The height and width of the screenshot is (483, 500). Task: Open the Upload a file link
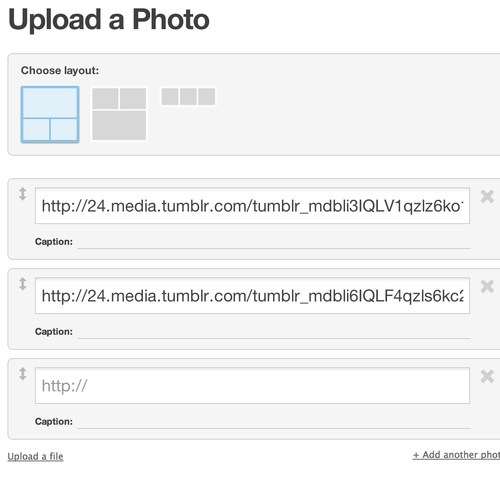click(35, 456)
